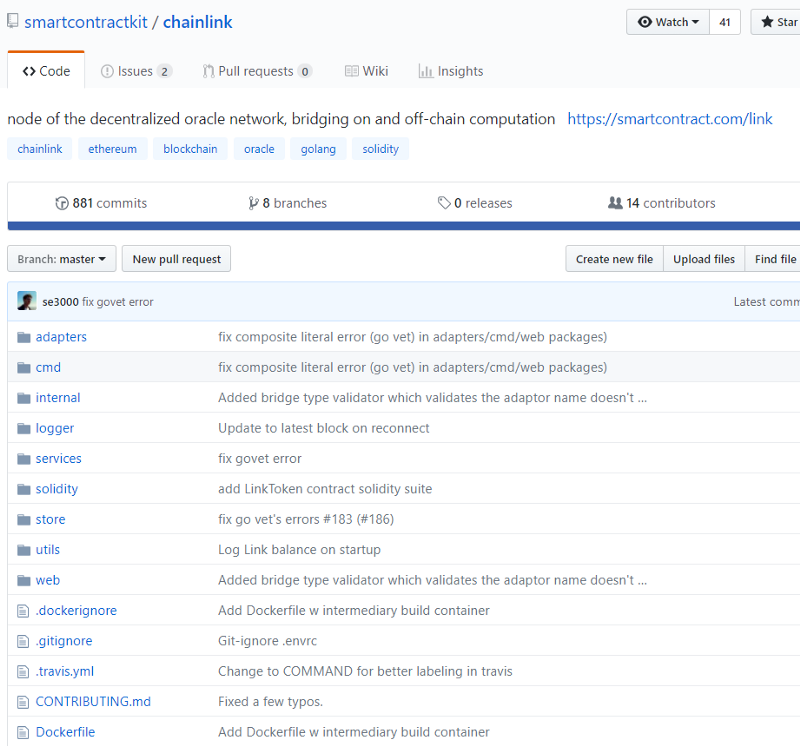The height and width of the screenshot is (746, 800).
Task: Click the file icon next to .gitignore
Action: pos(23,641)
